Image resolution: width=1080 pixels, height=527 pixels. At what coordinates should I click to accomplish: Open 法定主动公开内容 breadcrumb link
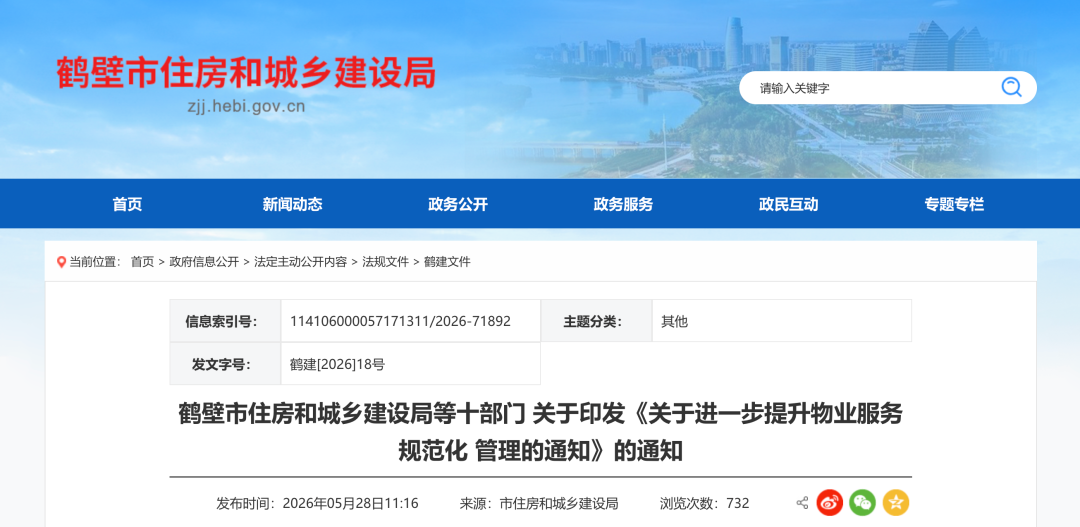point(300,262)
